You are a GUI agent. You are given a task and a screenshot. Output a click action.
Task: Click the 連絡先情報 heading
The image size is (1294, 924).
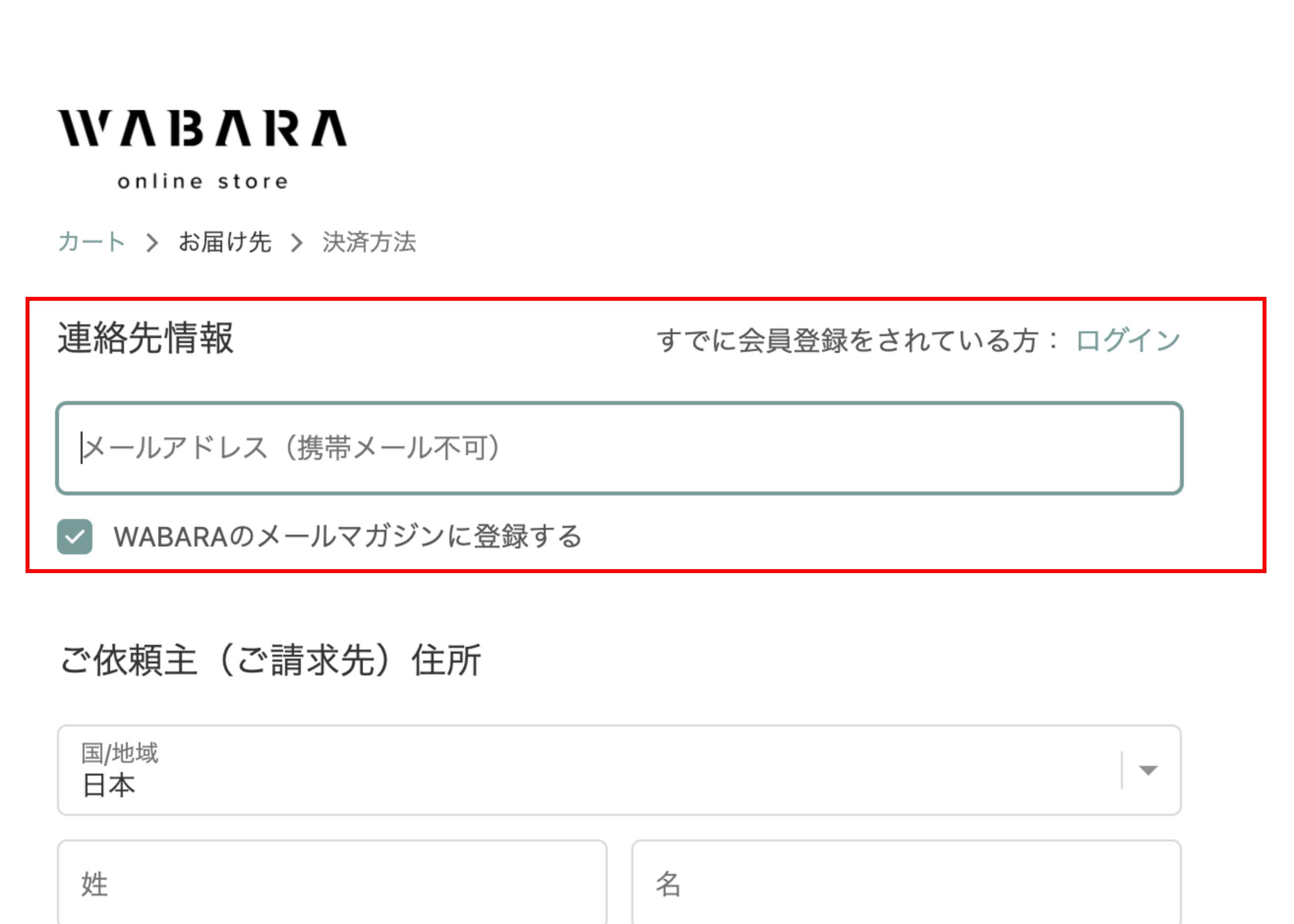tap(146, 338)
